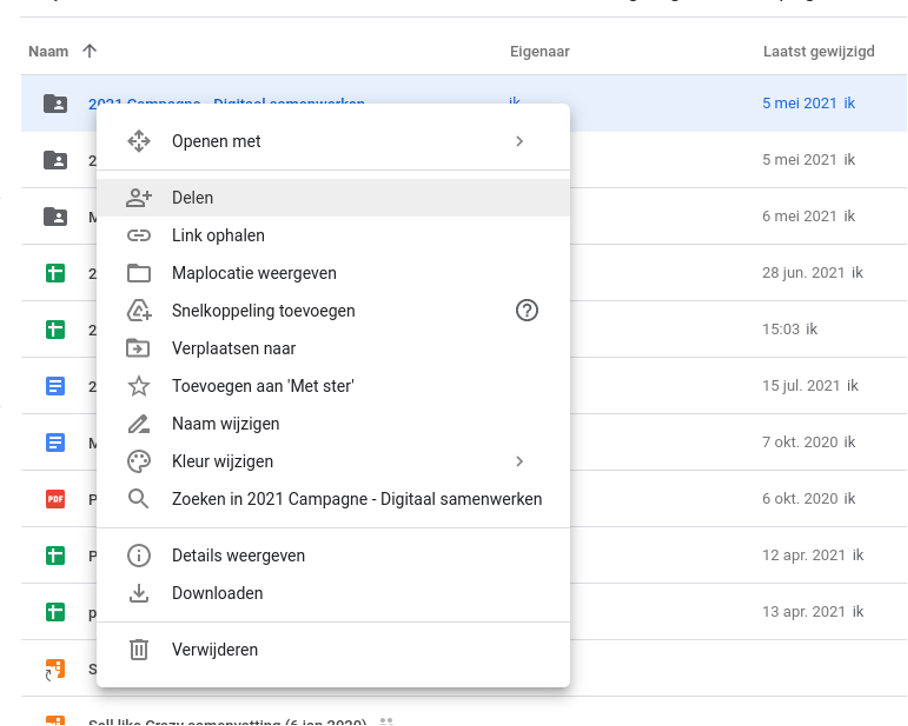908x726 pixels.
Task: Click the Verplaatsen naar folder-arrow icon
Action: click(139, 349)
